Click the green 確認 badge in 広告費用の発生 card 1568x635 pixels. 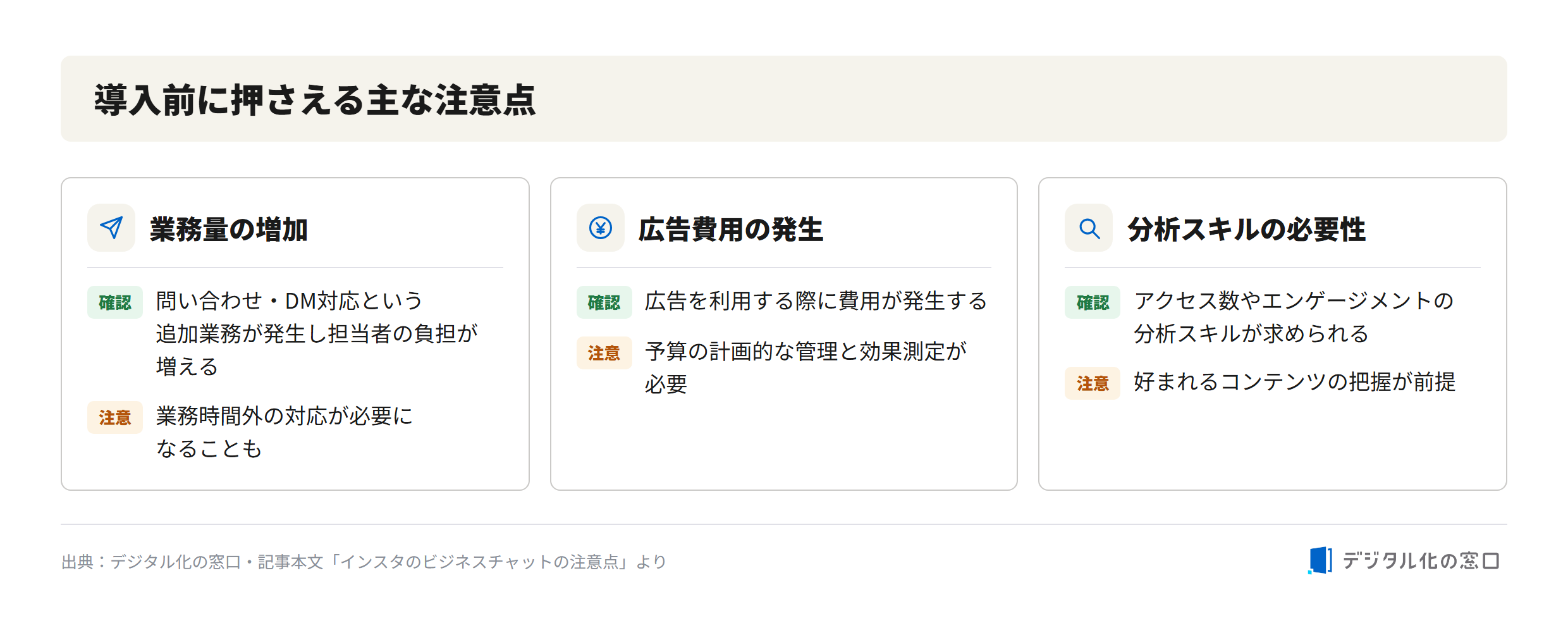tap(604, 302)
